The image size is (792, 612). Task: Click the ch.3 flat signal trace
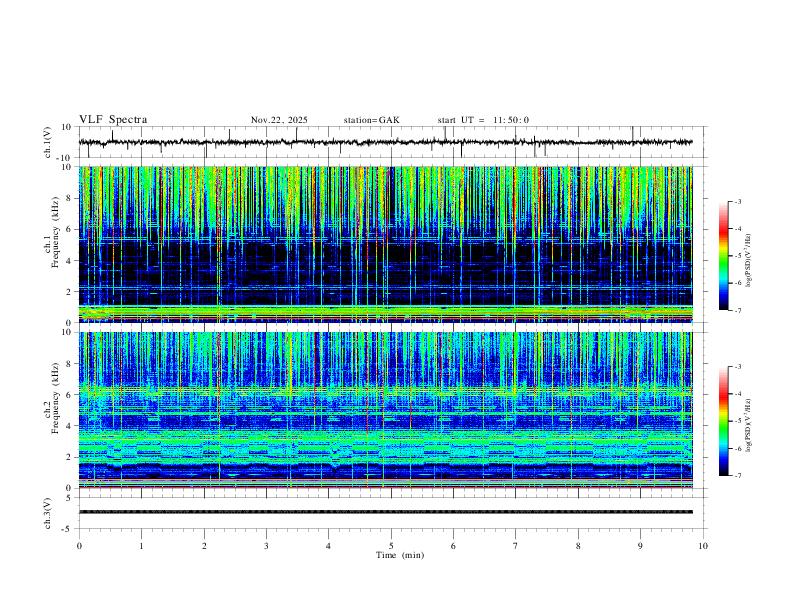point(386,512)
